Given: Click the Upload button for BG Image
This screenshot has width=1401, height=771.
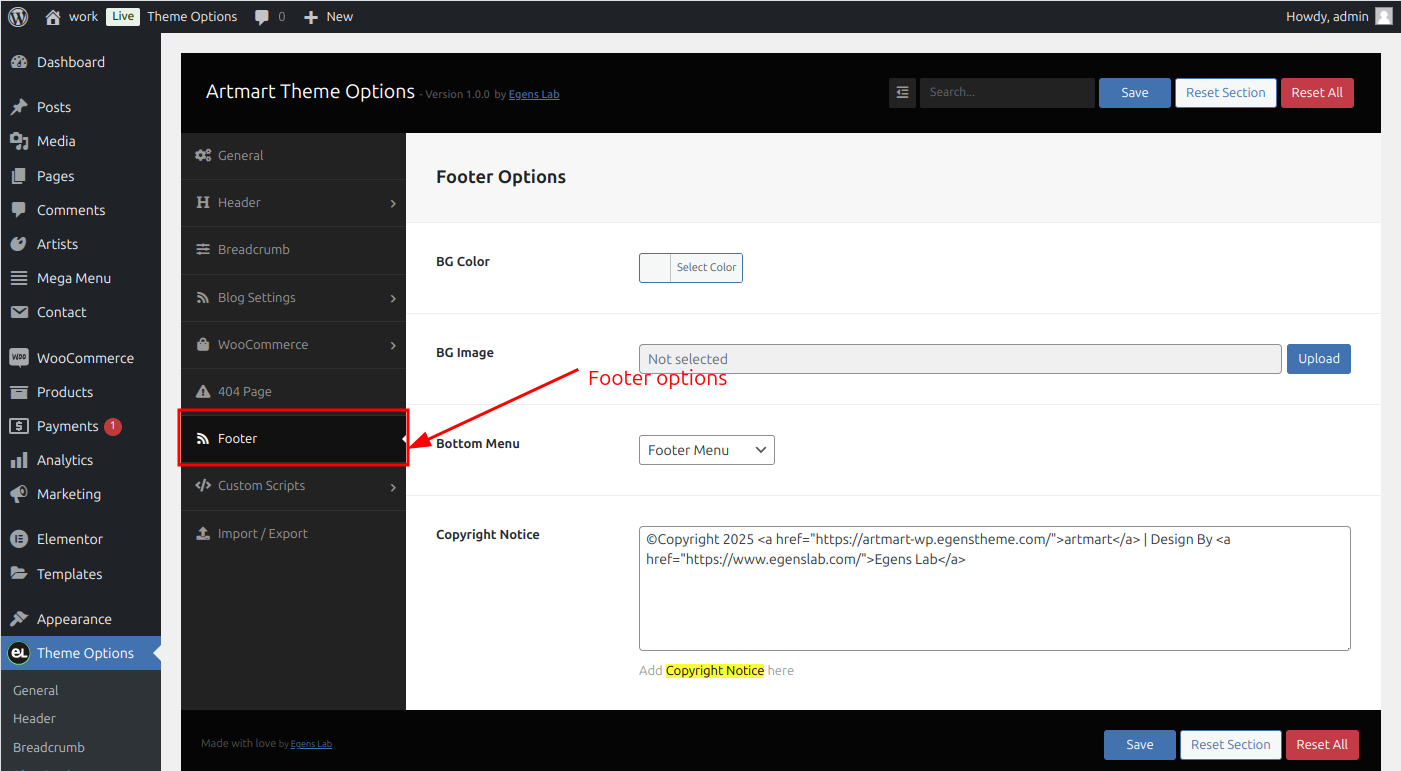Looking at the screenshot, I should 1319,359.
